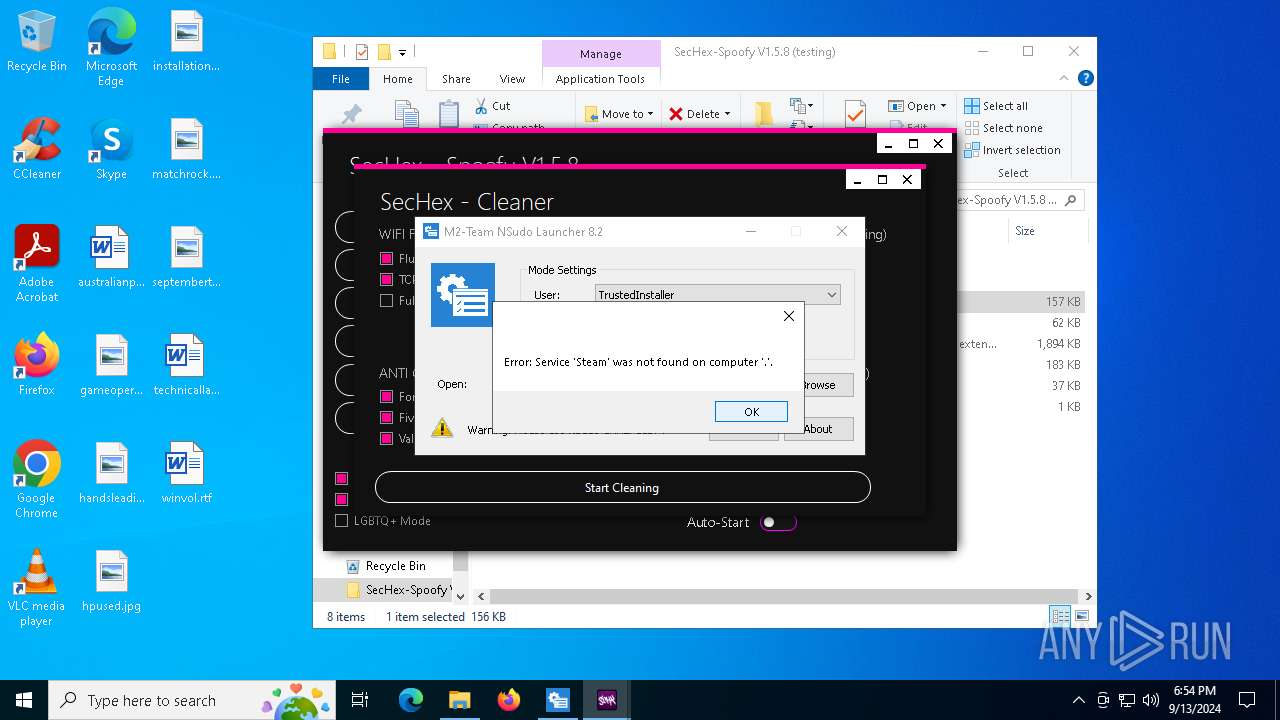The height and width of the screenshot is (720, 1280).
Task: Switch to the Share ribbon tab
Action: [x=456, y=79]
